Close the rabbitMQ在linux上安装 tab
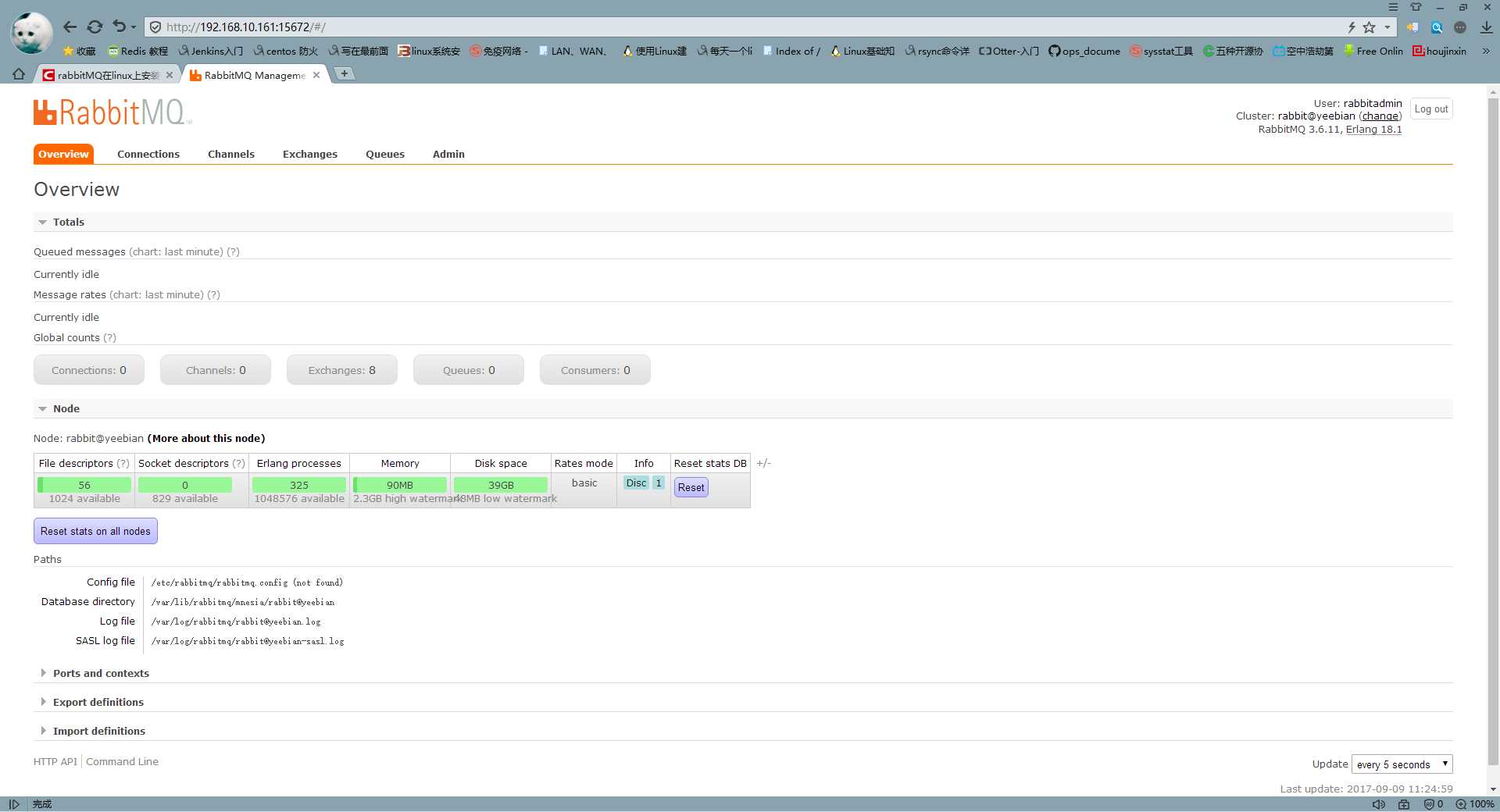1500x812 pixels. coord(170,75)
